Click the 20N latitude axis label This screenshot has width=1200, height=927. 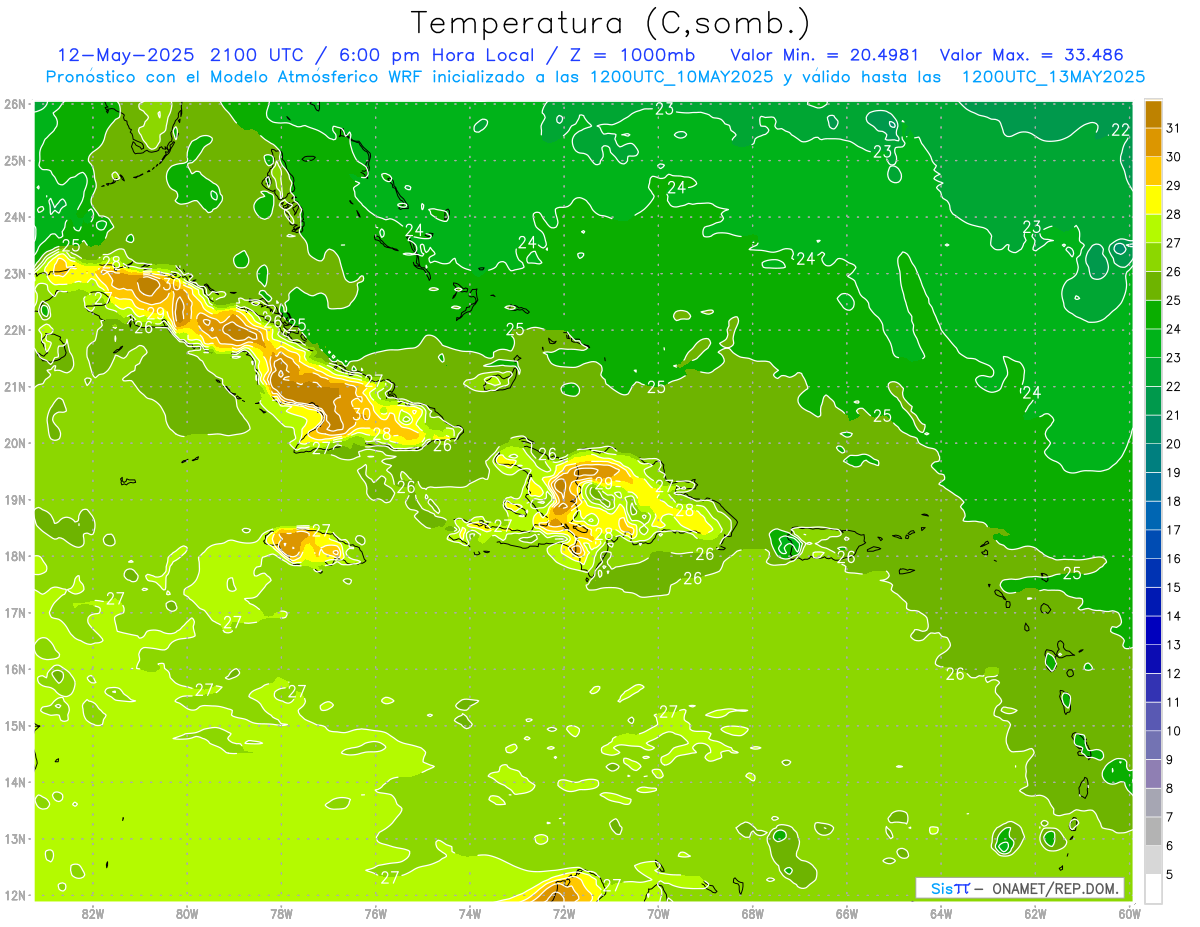click(x=15, y=443)
